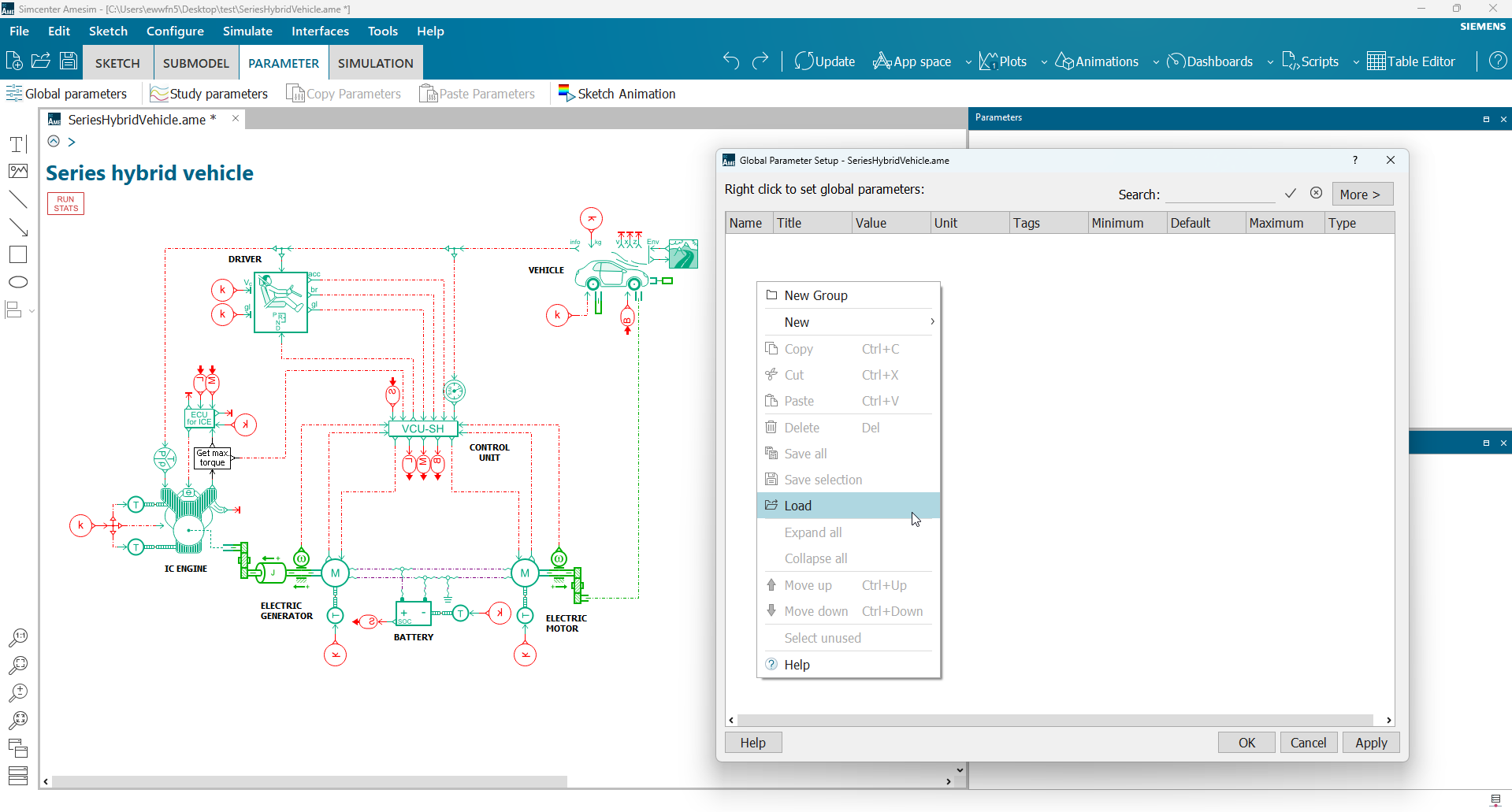Close the SeriesHybridVehicle.ame tab
Screen dimensions: 1512x812
235,119
